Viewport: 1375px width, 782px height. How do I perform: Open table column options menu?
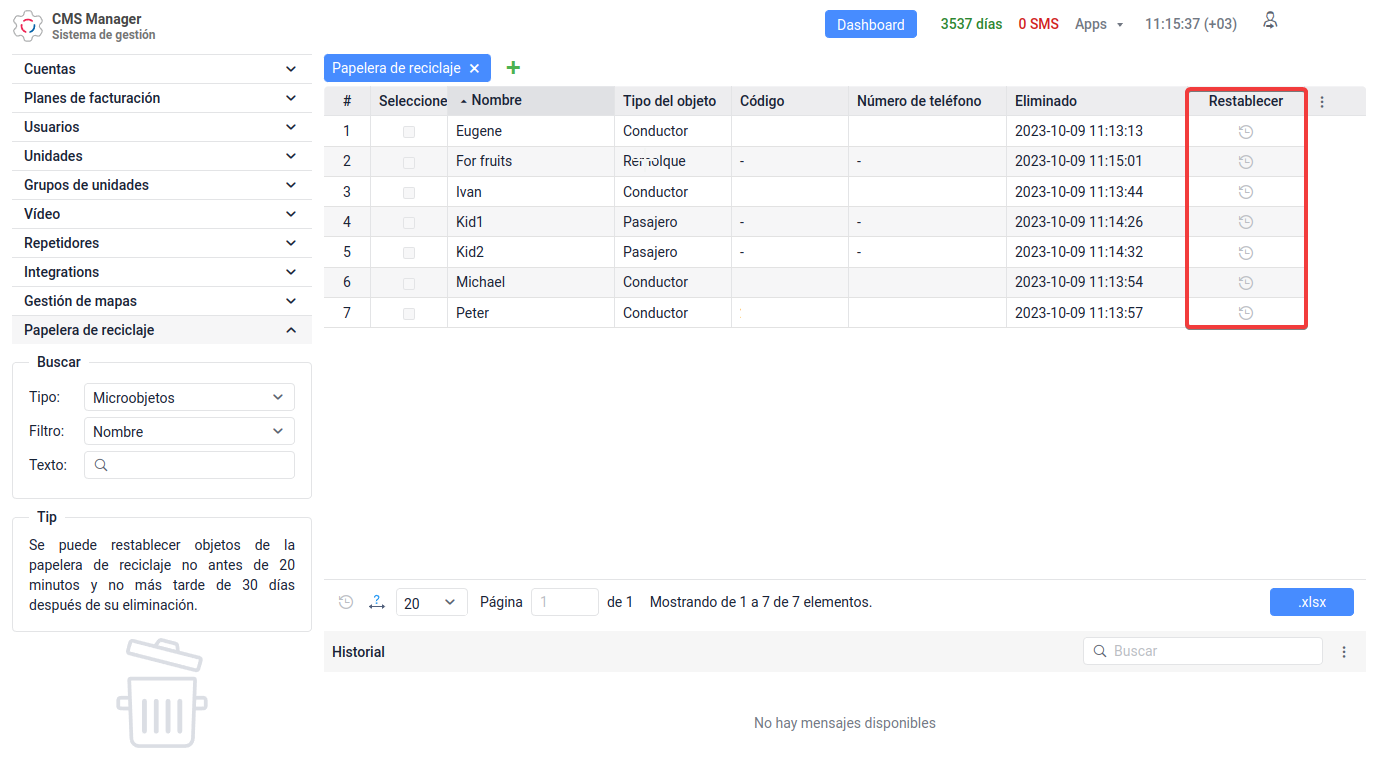click(x=1322, y=102)
